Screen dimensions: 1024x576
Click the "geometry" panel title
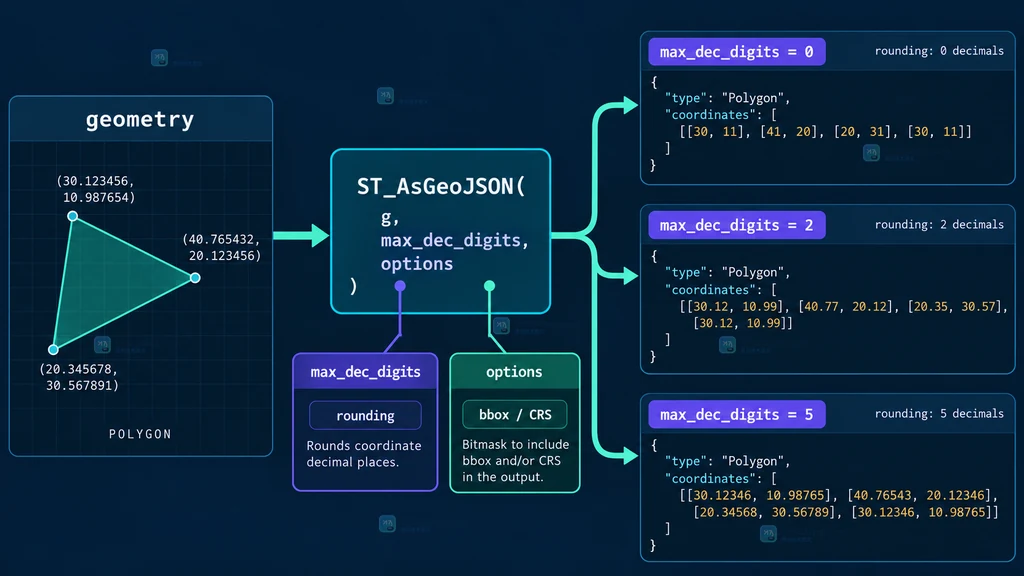tap(140, 120)
